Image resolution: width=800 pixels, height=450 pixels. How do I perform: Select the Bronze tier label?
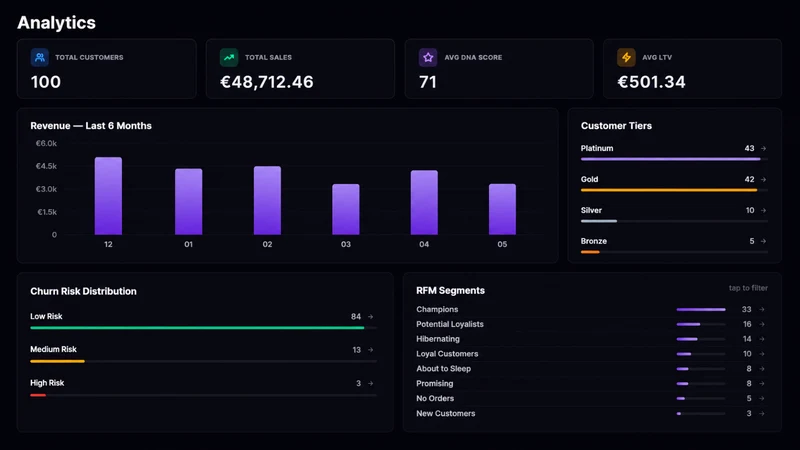(x=593, y=241)
